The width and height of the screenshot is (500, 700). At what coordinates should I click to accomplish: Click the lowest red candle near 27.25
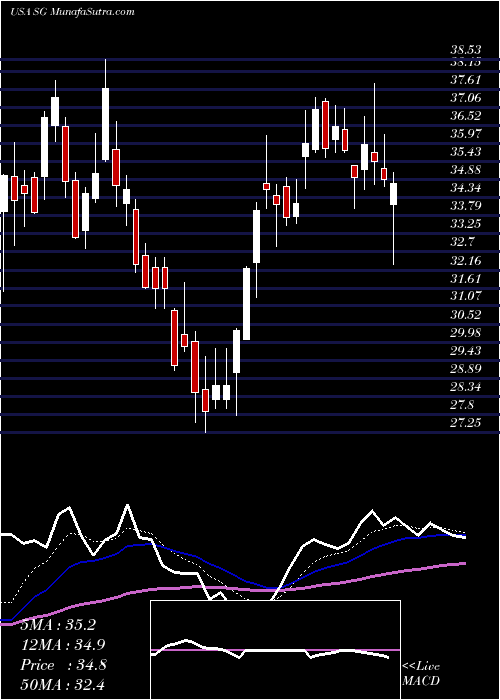[205, 400]
